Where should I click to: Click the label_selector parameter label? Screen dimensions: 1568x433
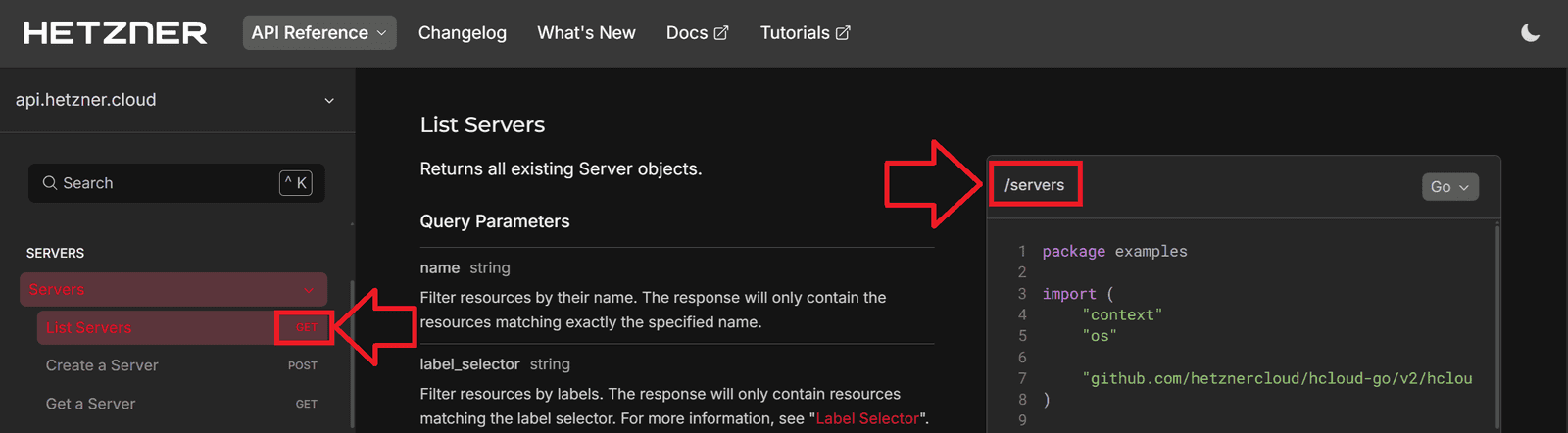tap(469, 364)
